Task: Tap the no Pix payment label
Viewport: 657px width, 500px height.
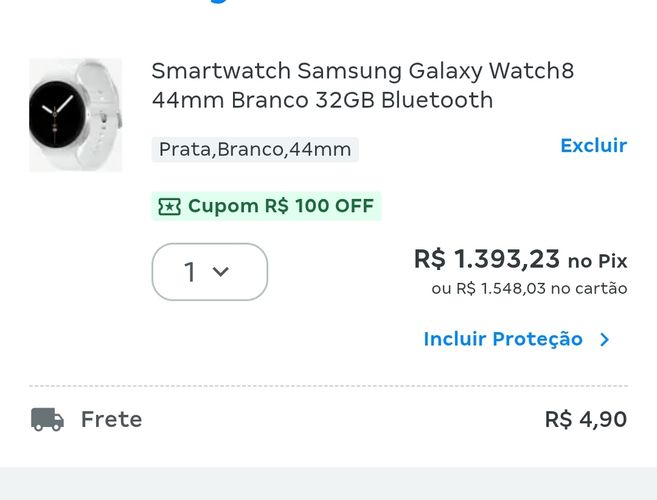Action: coord(598,261)
